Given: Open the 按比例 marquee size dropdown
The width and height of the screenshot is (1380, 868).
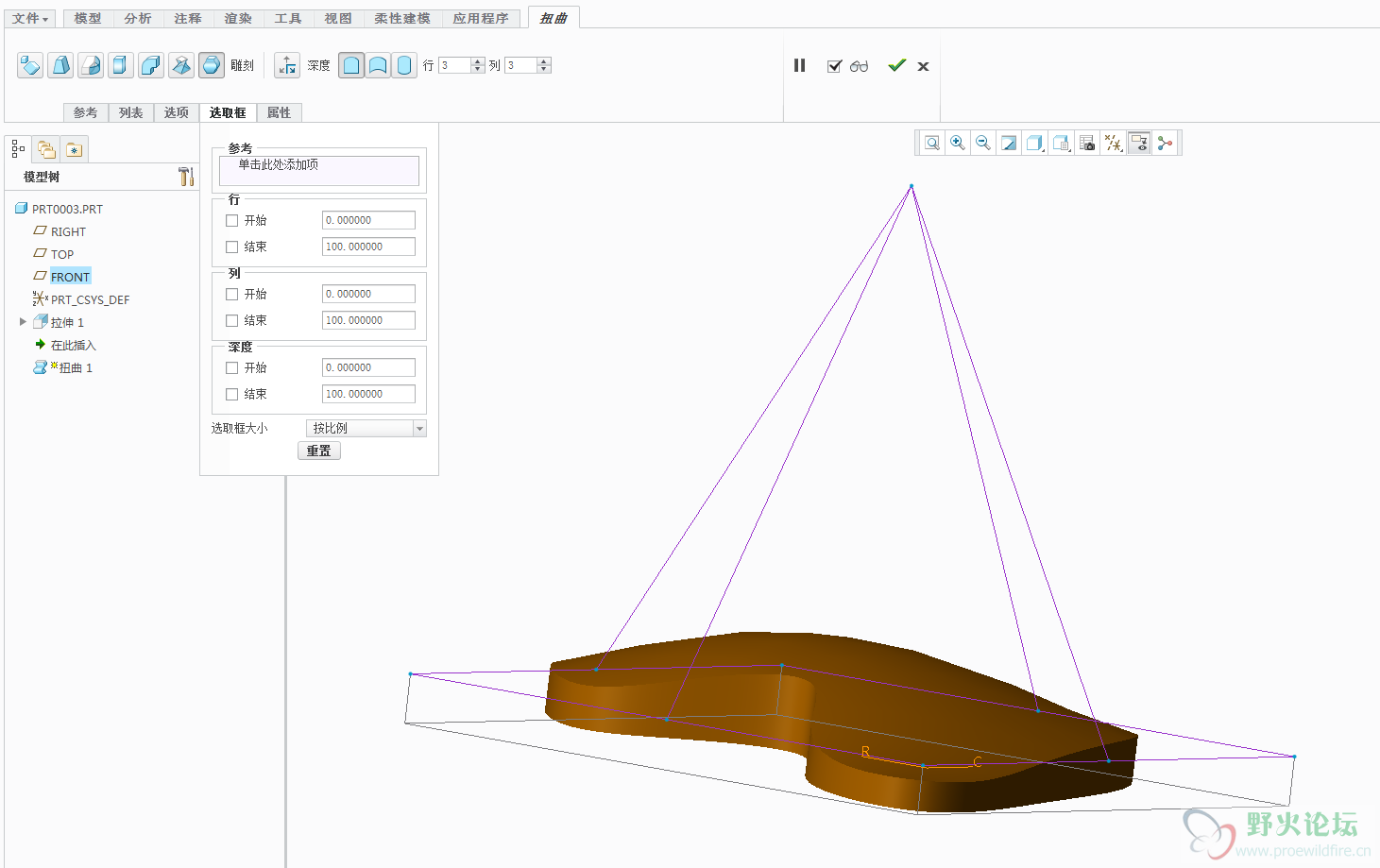Looking at the screenshot, I should click(366, 428).
